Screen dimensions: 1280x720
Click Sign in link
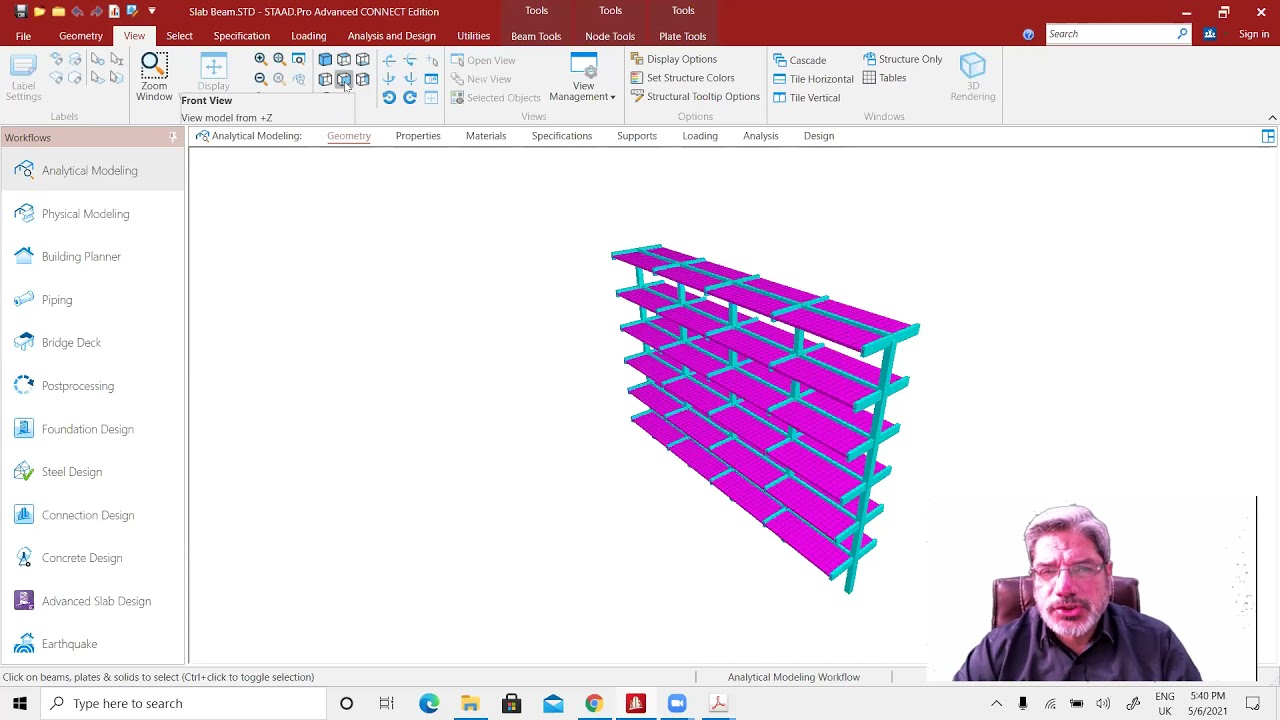coord(1254,34)
